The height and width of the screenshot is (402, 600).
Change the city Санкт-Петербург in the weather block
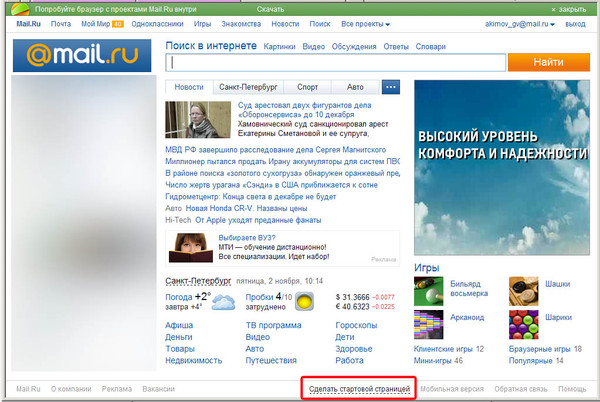point(198,281)
